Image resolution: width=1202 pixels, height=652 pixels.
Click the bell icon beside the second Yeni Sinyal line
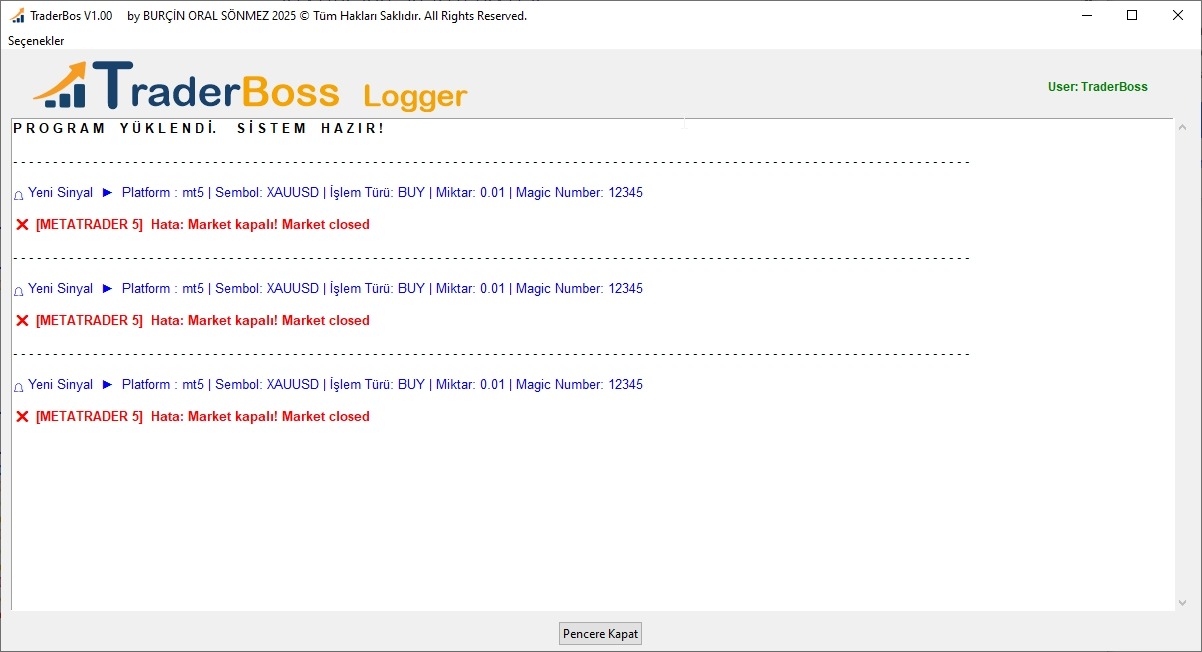tap(18, 288)
